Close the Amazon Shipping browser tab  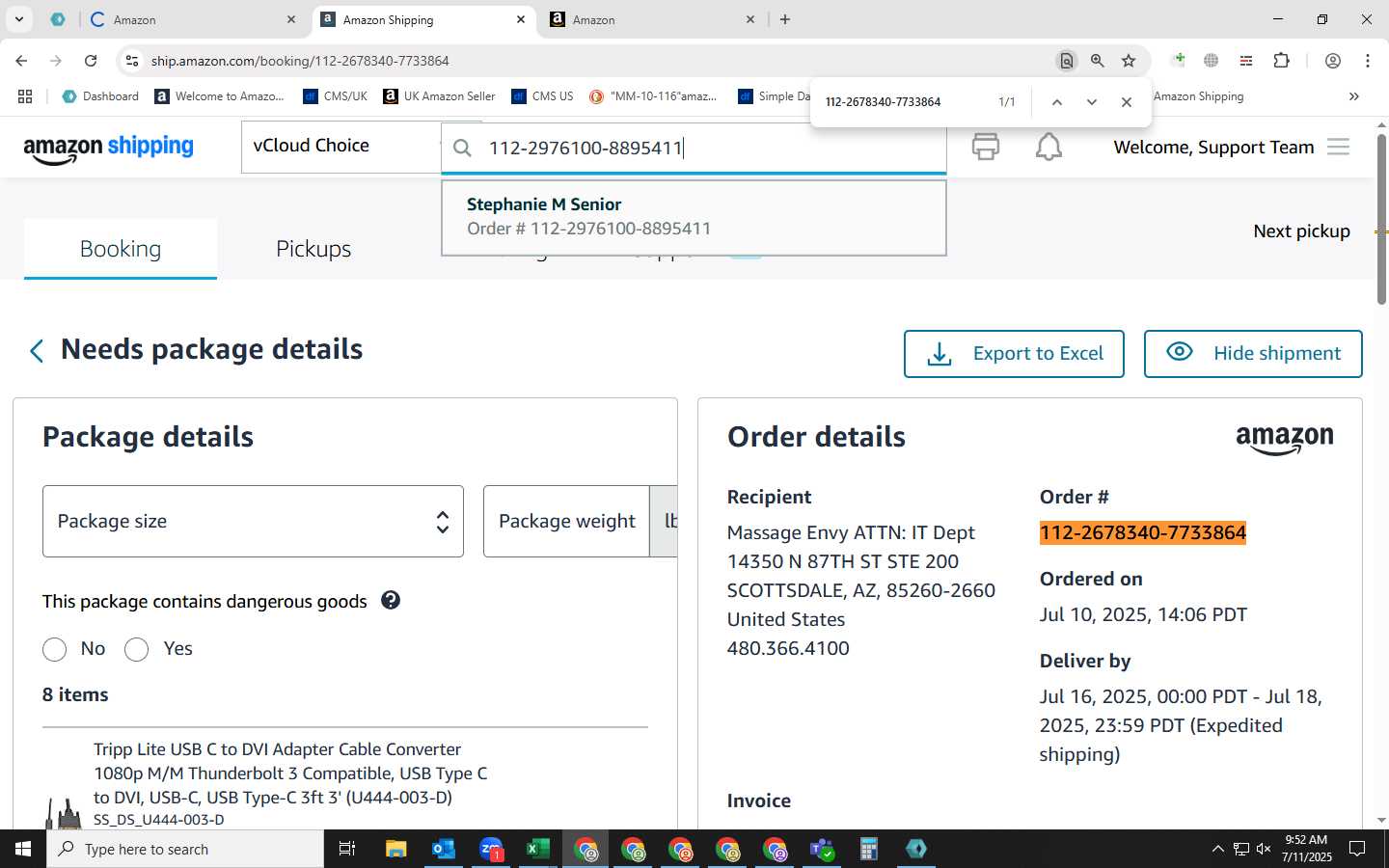click(521, 19)
